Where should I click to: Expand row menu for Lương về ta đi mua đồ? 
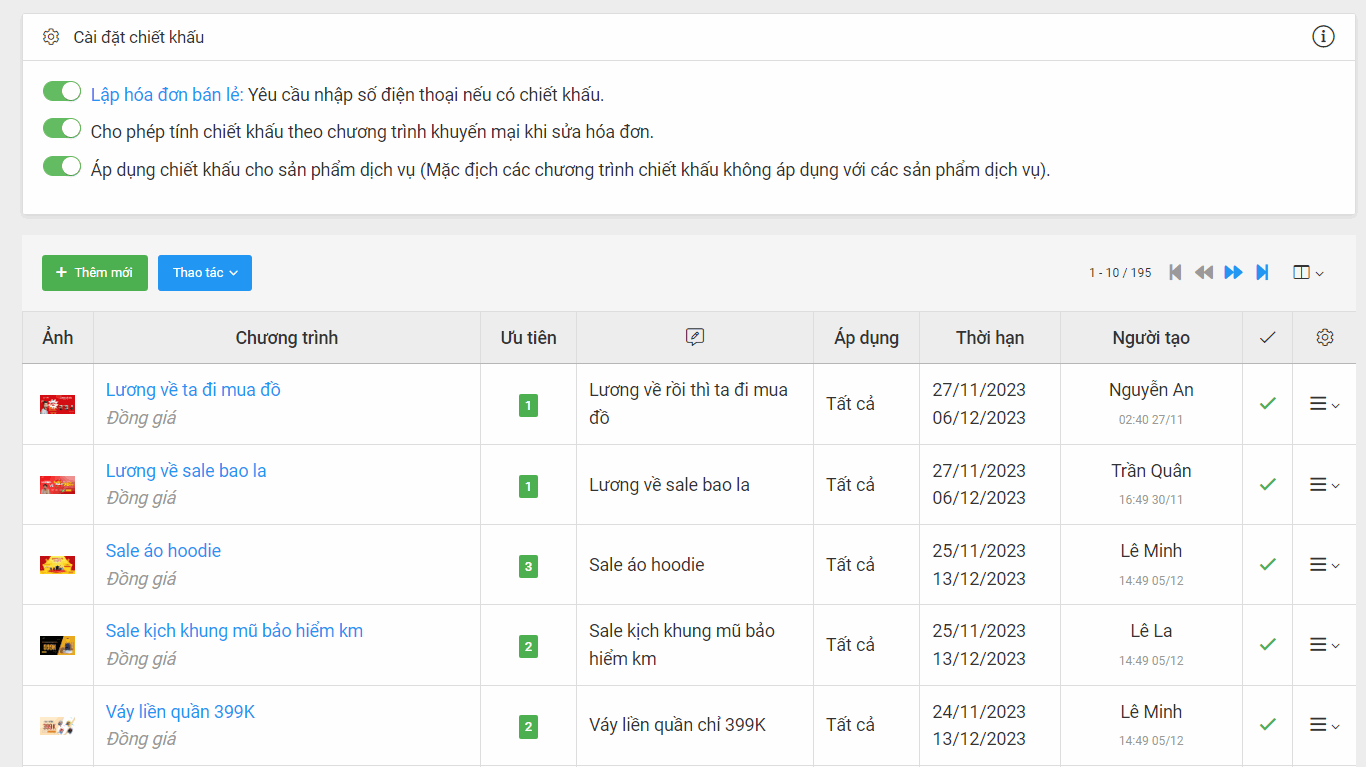1324,404
